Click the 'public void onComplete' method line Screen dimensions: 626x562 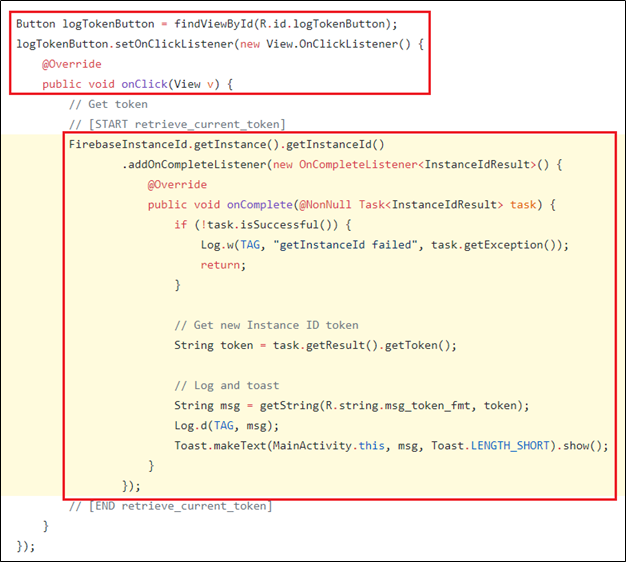click(351, 205)
